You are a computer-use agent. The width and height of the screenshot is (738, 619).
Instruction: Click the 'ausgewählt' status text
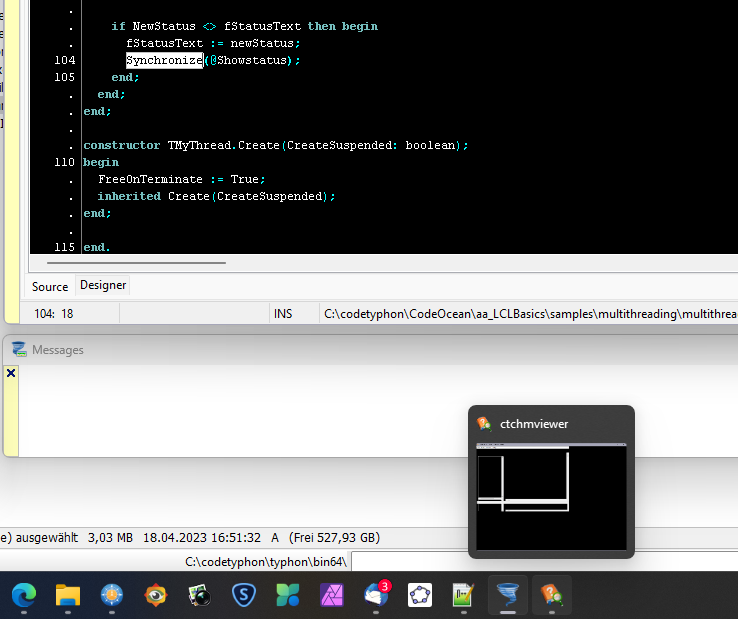47,538
